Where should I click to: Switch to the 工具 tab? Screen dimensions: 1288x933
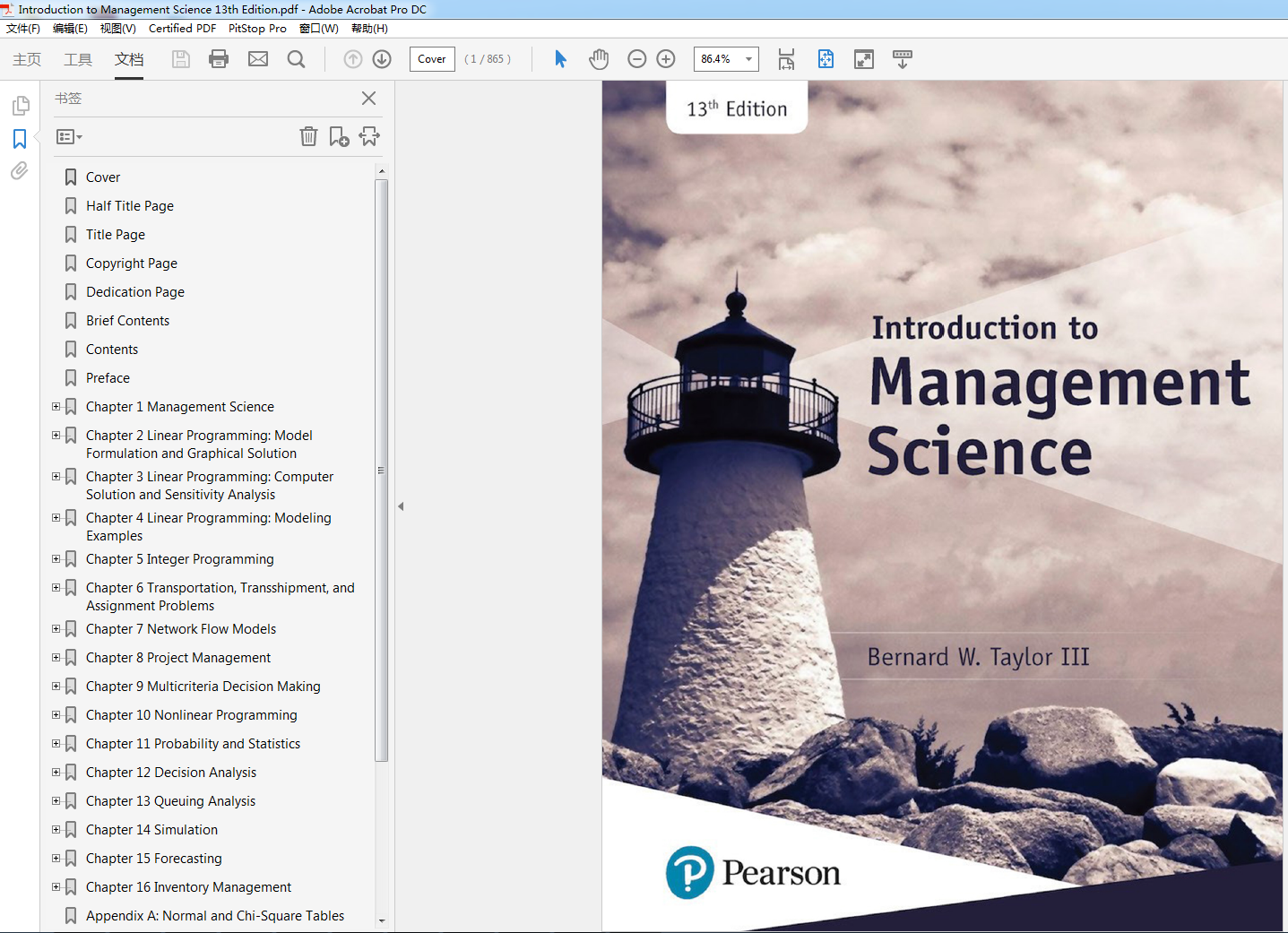[78, 59]
